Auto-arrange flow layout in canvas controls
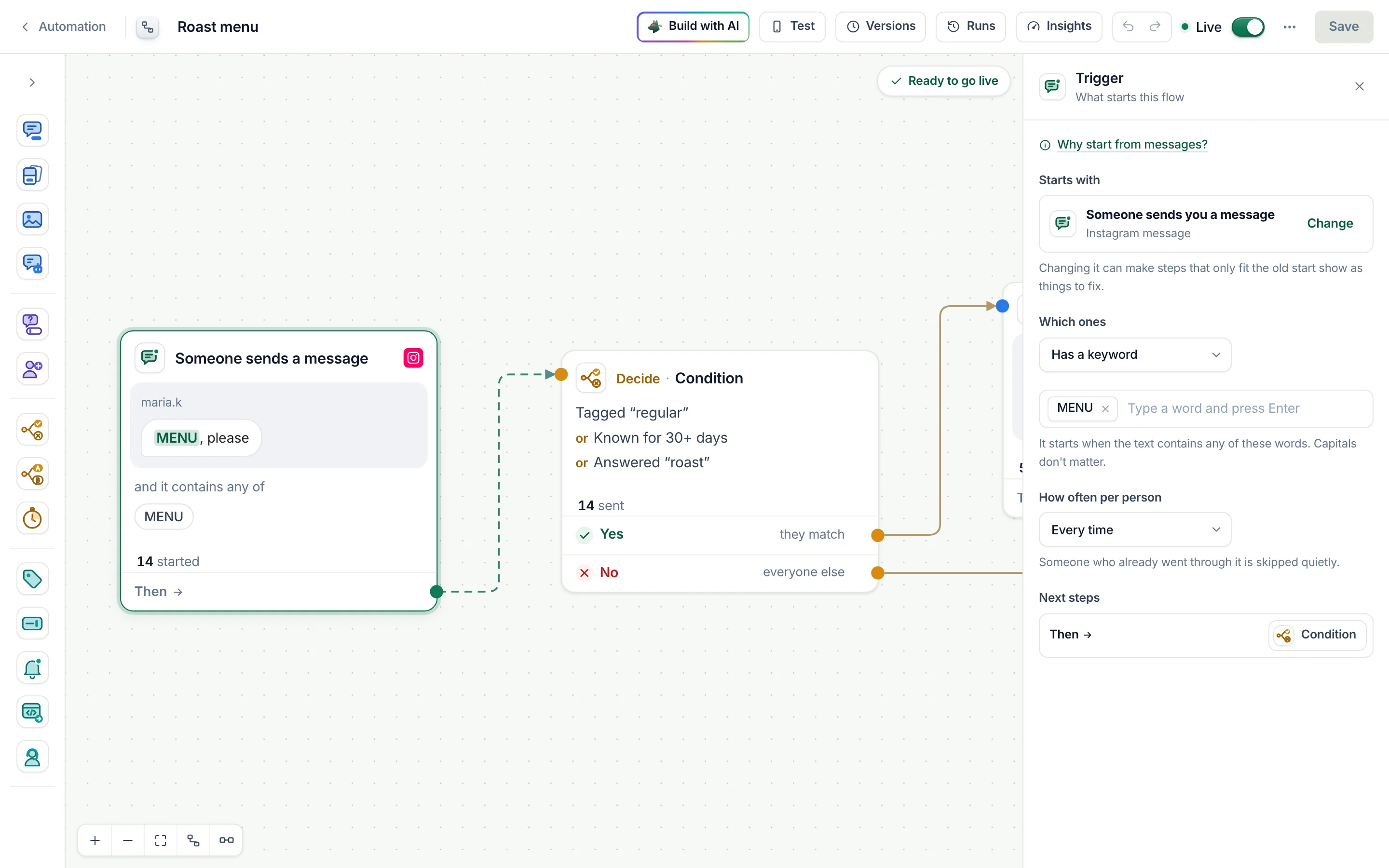The width and height of the screenshot is (1389, 868). pos(193,841)
